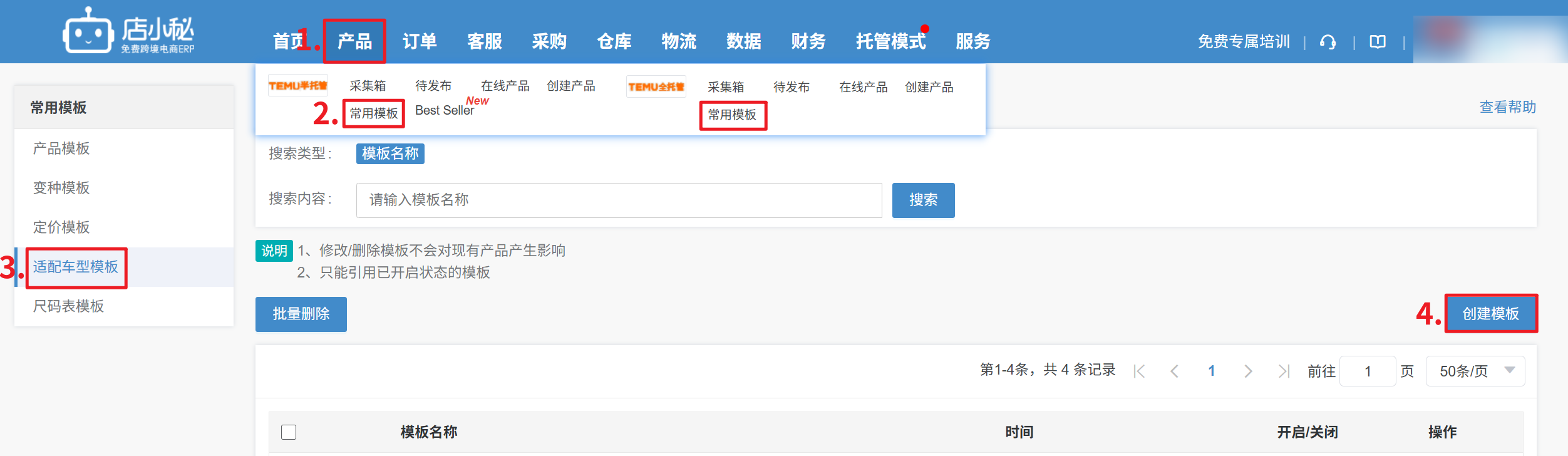The image size is (1568, 456).
Task: Click the 常用模板 sidebar heading
Action: pos(59,108)
